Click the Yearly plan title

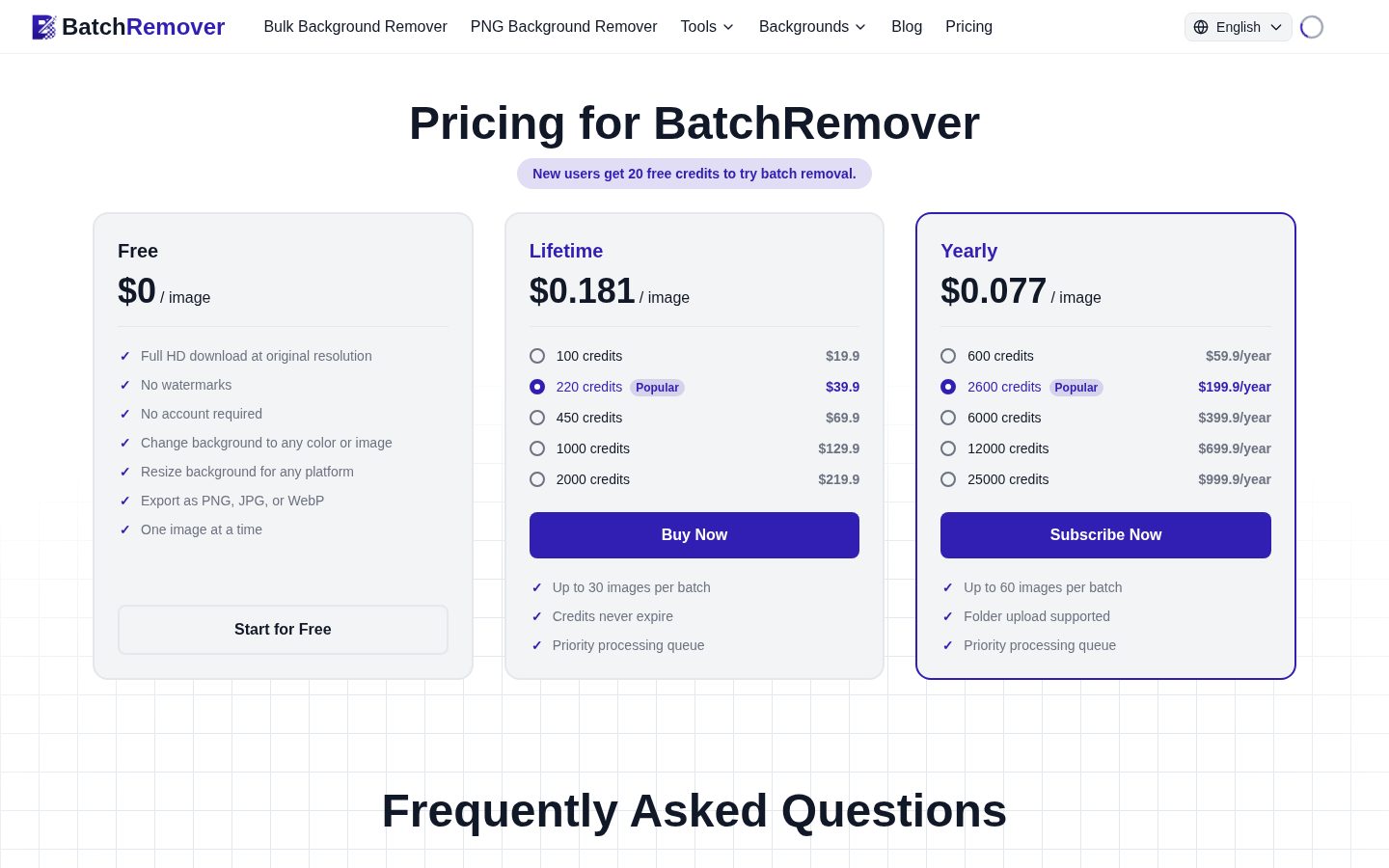pos(968,251)
